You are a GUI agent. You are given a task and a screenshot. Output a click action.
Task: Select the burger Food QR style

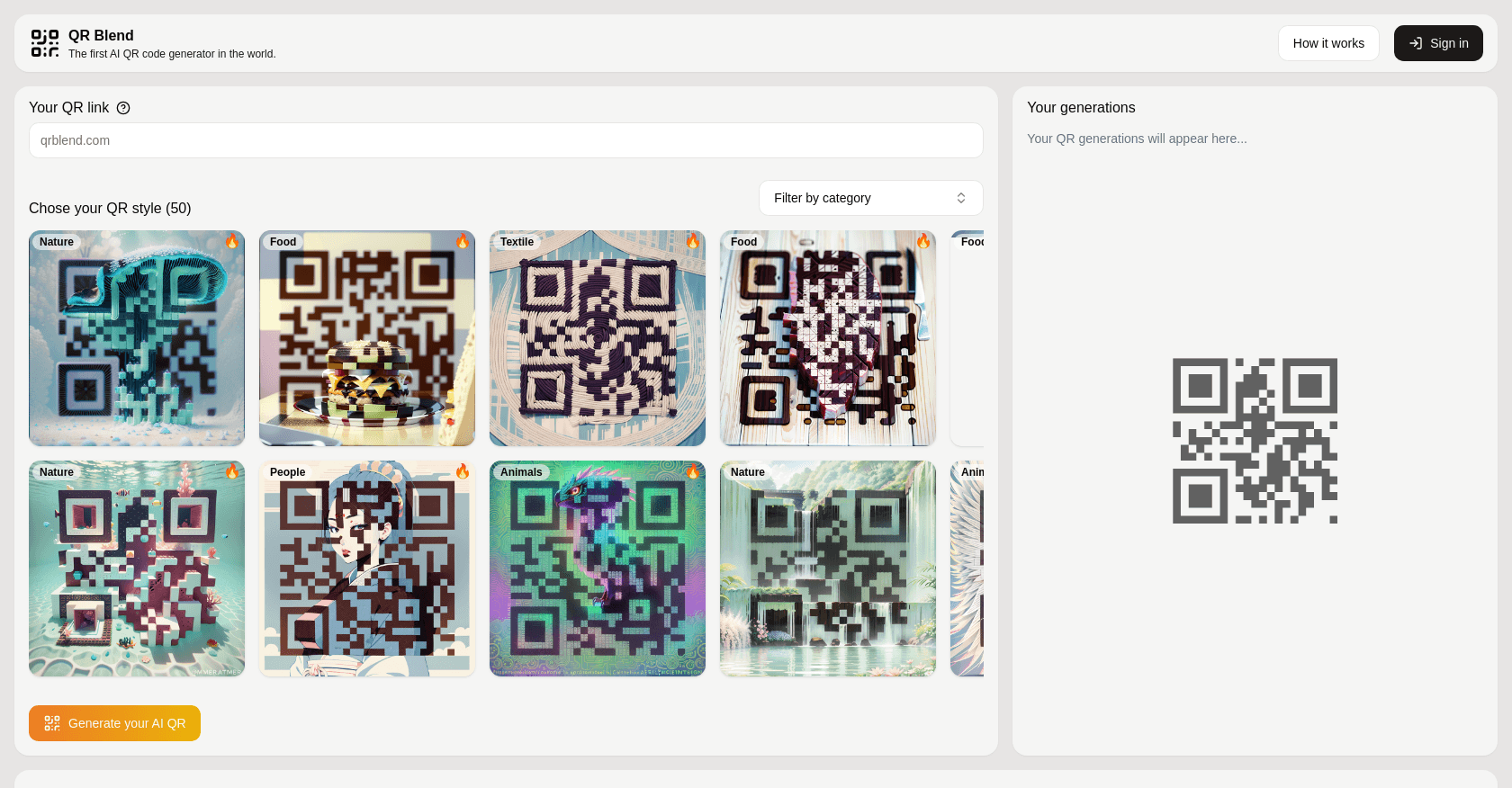(367, 338)
